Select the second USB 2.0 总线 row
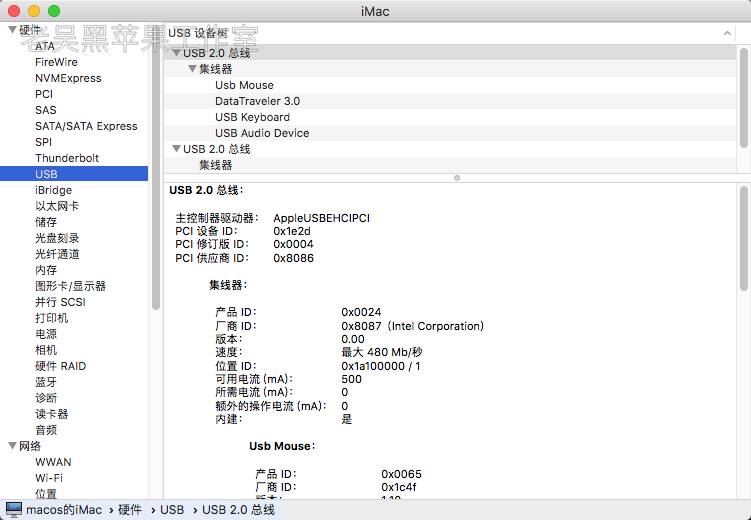This screenshot has height=520, width=751. tap(450, 149)
